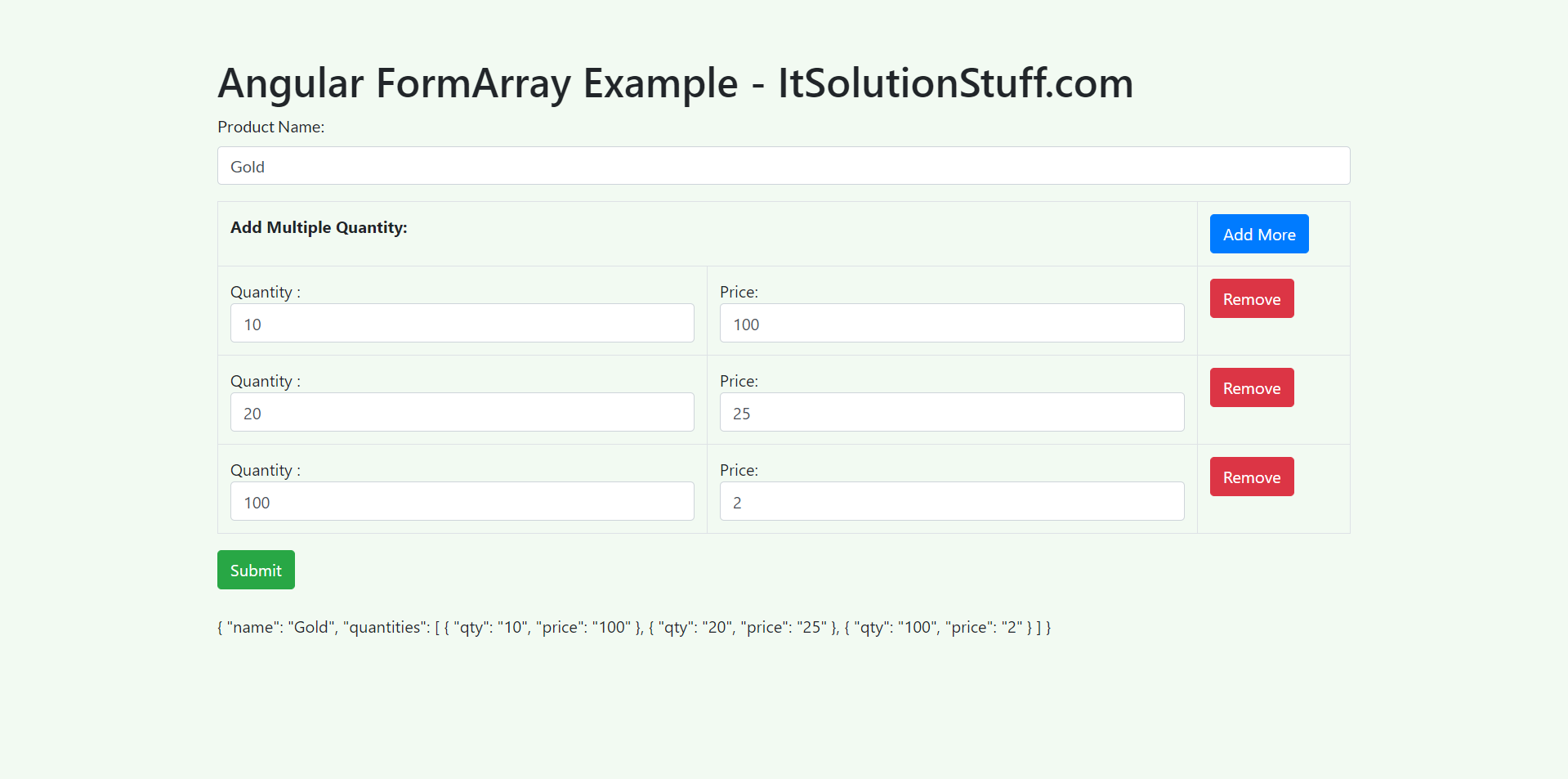1568x779 pixels.
Task: Click the Quantity field with value 20
Action: click(462, 412)
